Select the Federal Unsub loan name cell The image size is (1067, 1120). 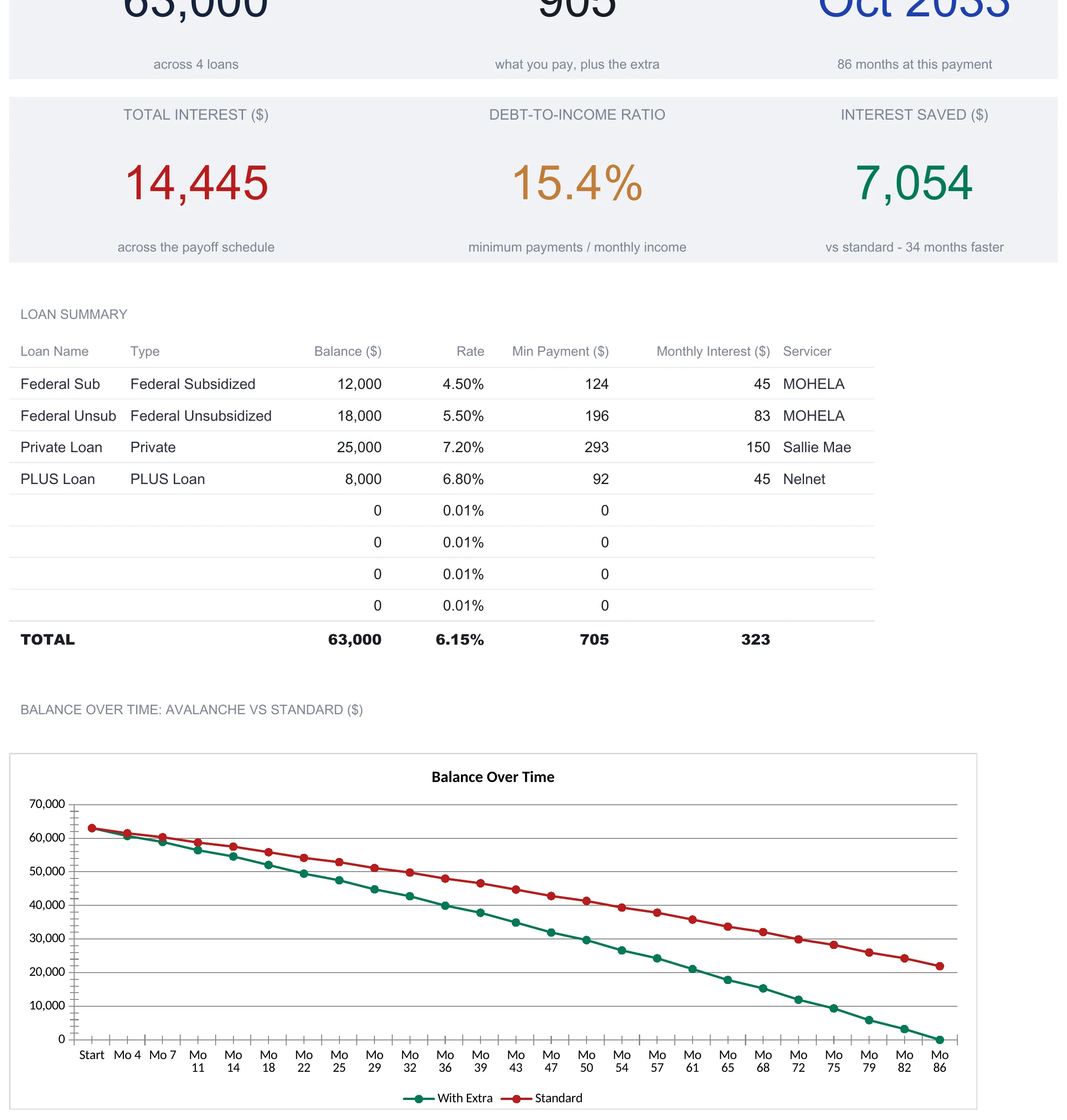(x=68, y=416)
